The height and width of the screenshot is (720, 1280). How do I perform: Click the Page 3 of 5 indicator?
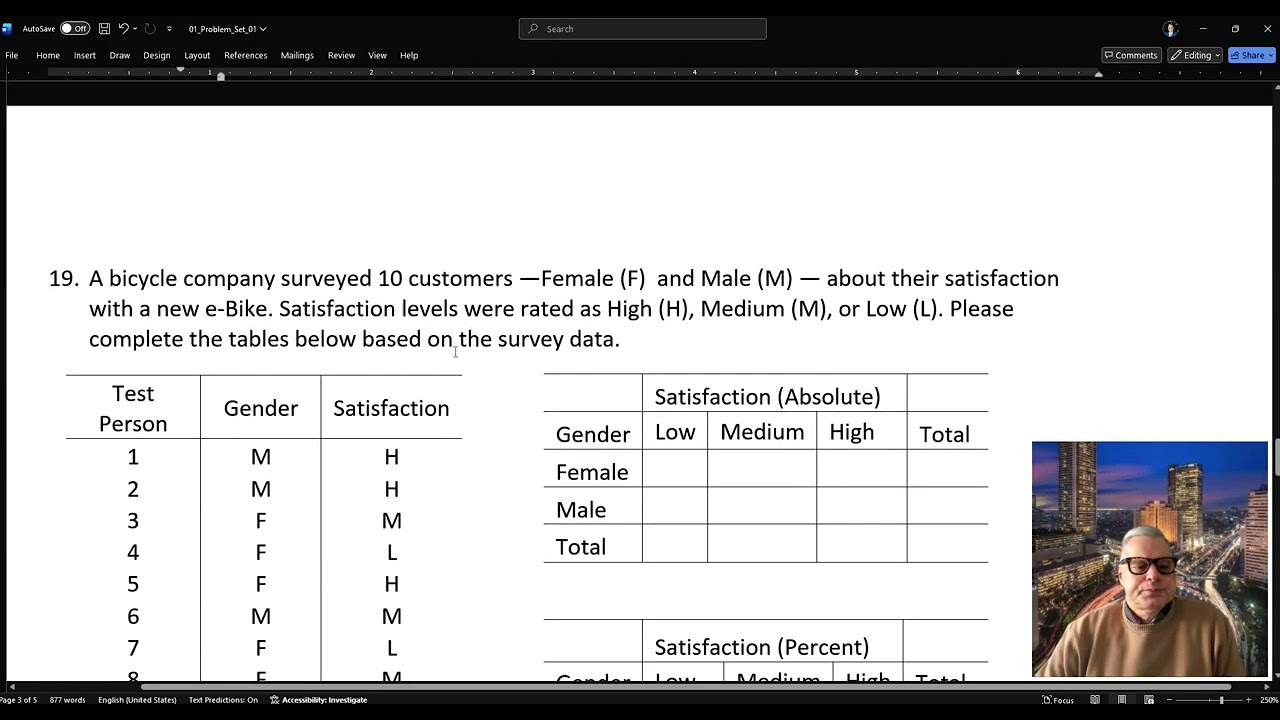[18, 700]
